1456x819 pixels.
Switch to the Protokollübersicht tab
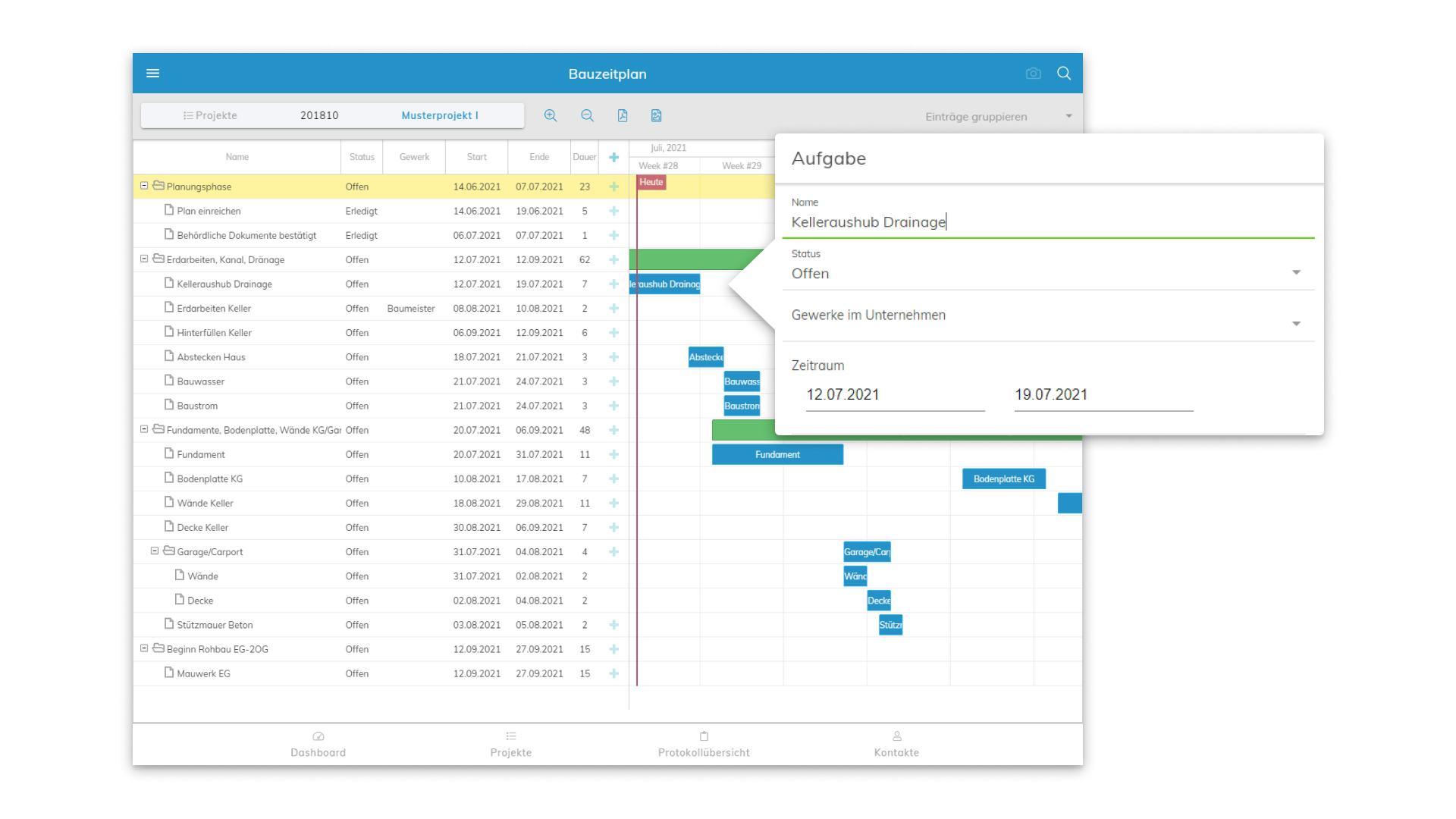(703, 744)
